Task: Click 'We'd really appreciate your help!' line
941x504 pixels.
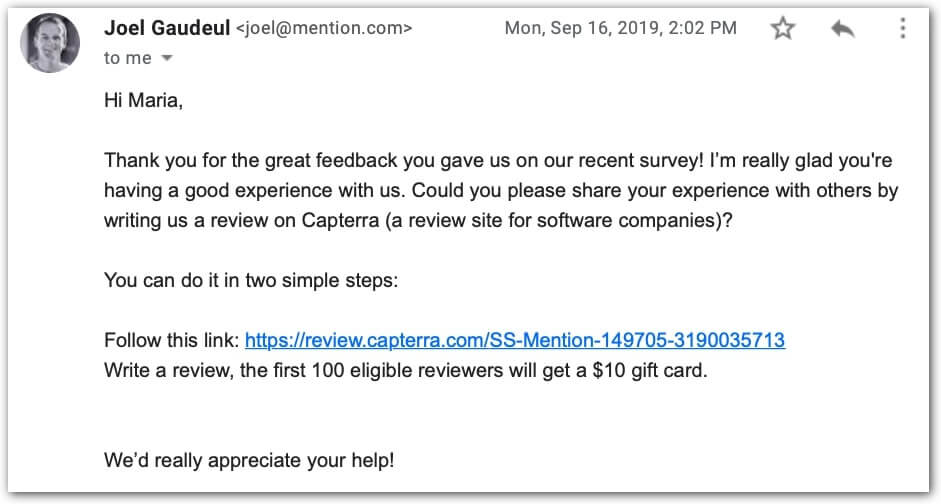Action: coord(249,460)
